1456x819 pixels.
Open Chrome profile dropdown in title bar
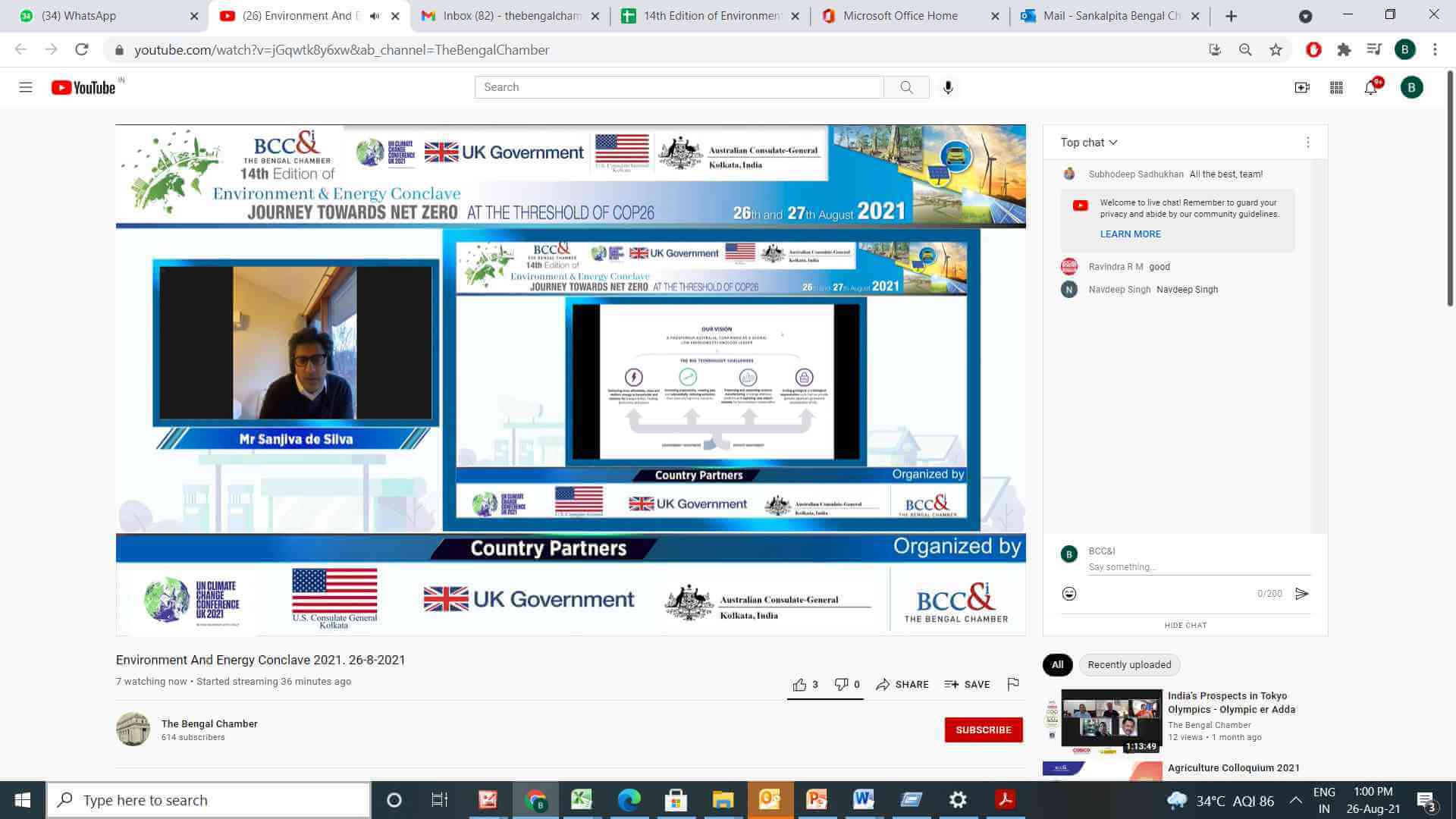pyautogui.click(x=1305, y=16)
